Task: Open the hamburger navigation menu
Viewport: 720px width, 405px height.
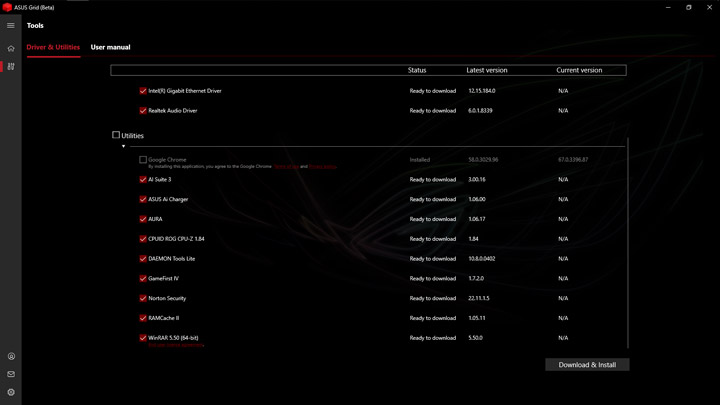Action: pyautogui.click(x=11, y=26)
